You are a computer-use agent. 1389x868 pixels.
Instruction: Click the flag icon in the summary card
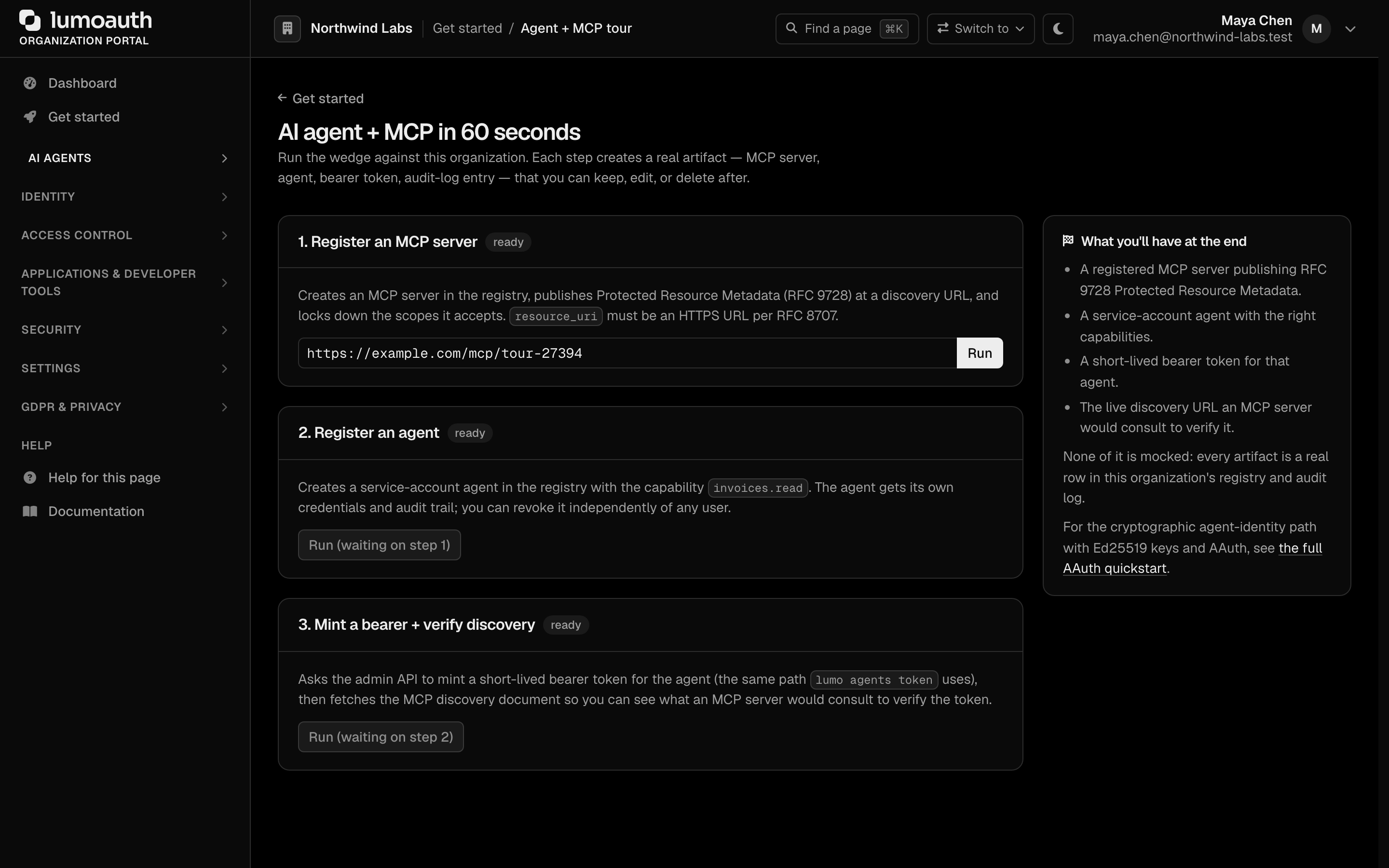1068,241
